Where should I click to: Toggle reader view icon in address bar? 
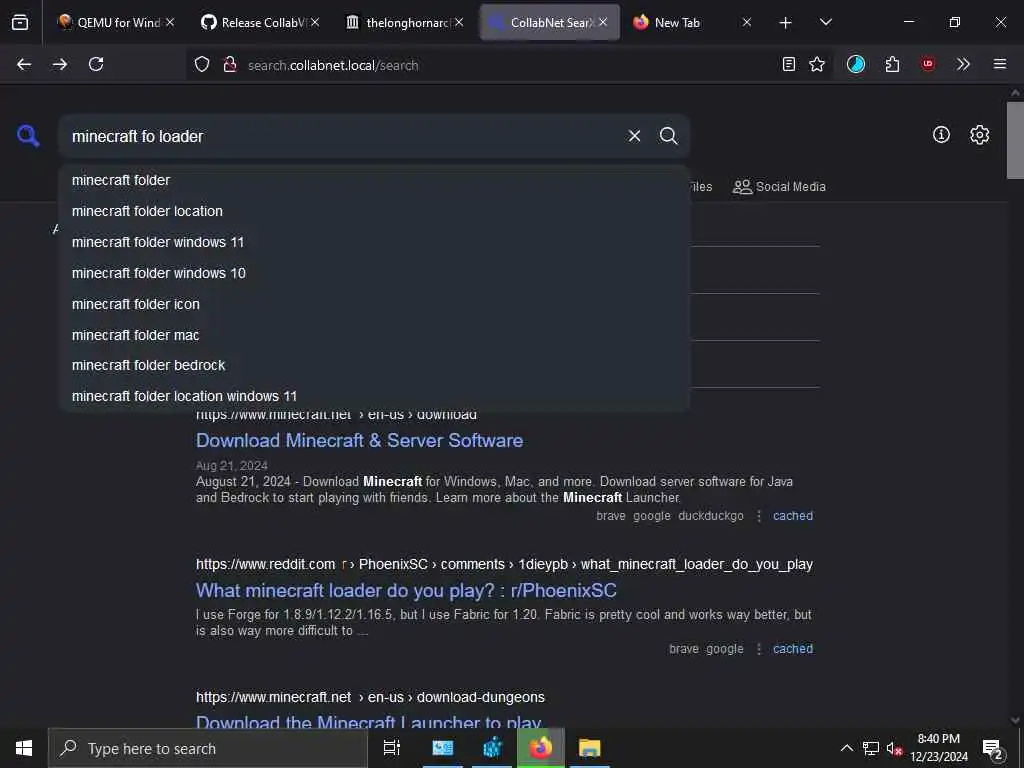coord(789,64)
